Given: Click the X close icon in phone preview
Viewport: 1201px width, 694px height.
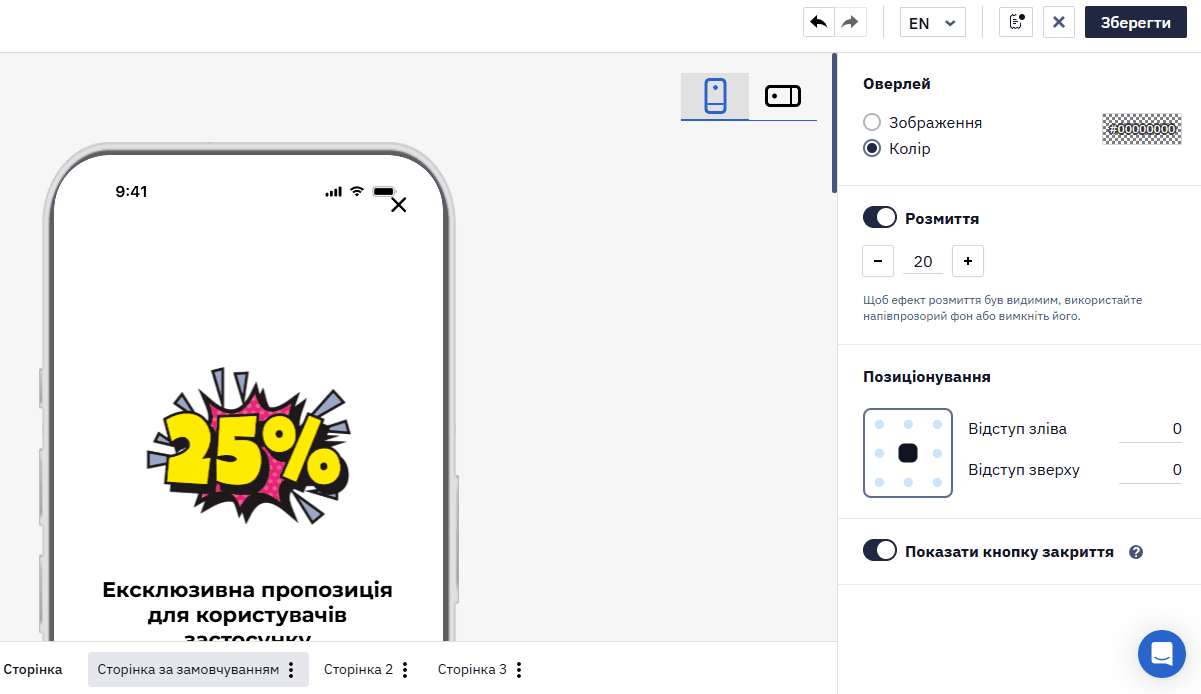Looking at the screenshot, I should click(x=398, y=205).
